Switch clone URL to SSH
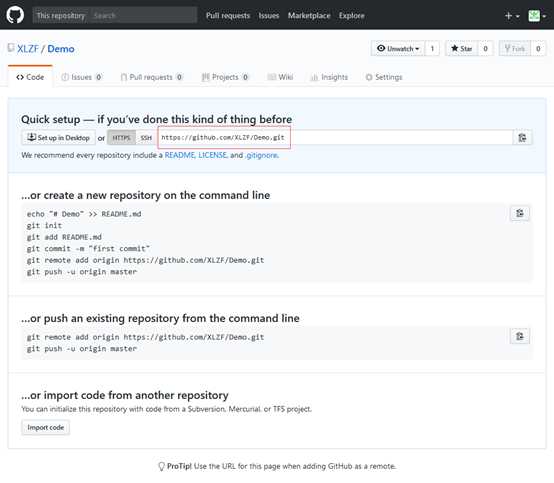This screenshot has height=483, width=554. [x=146, y=138]
